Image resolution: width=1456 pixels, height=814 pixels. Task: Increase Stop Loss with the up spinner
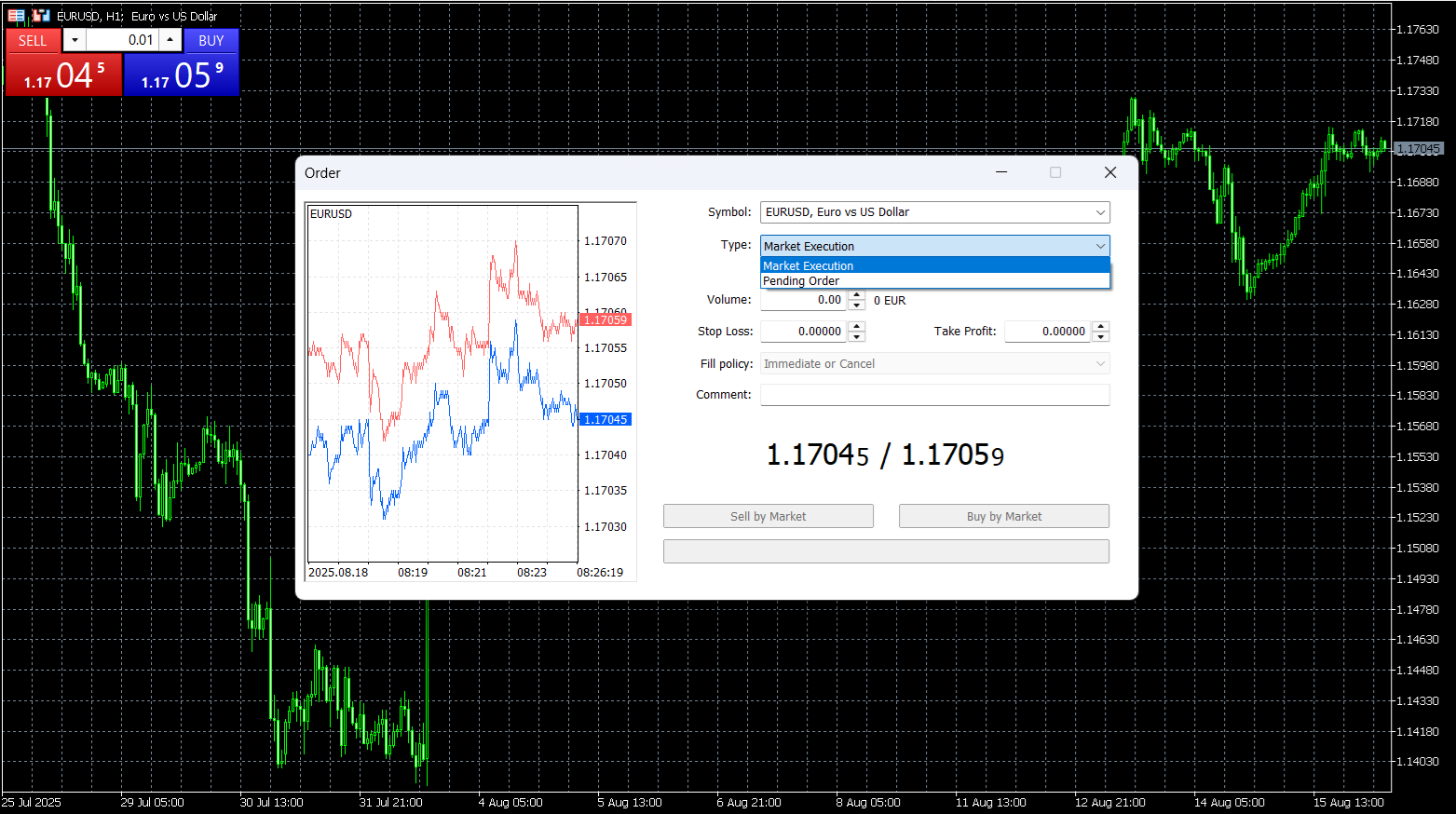point(857,326)
